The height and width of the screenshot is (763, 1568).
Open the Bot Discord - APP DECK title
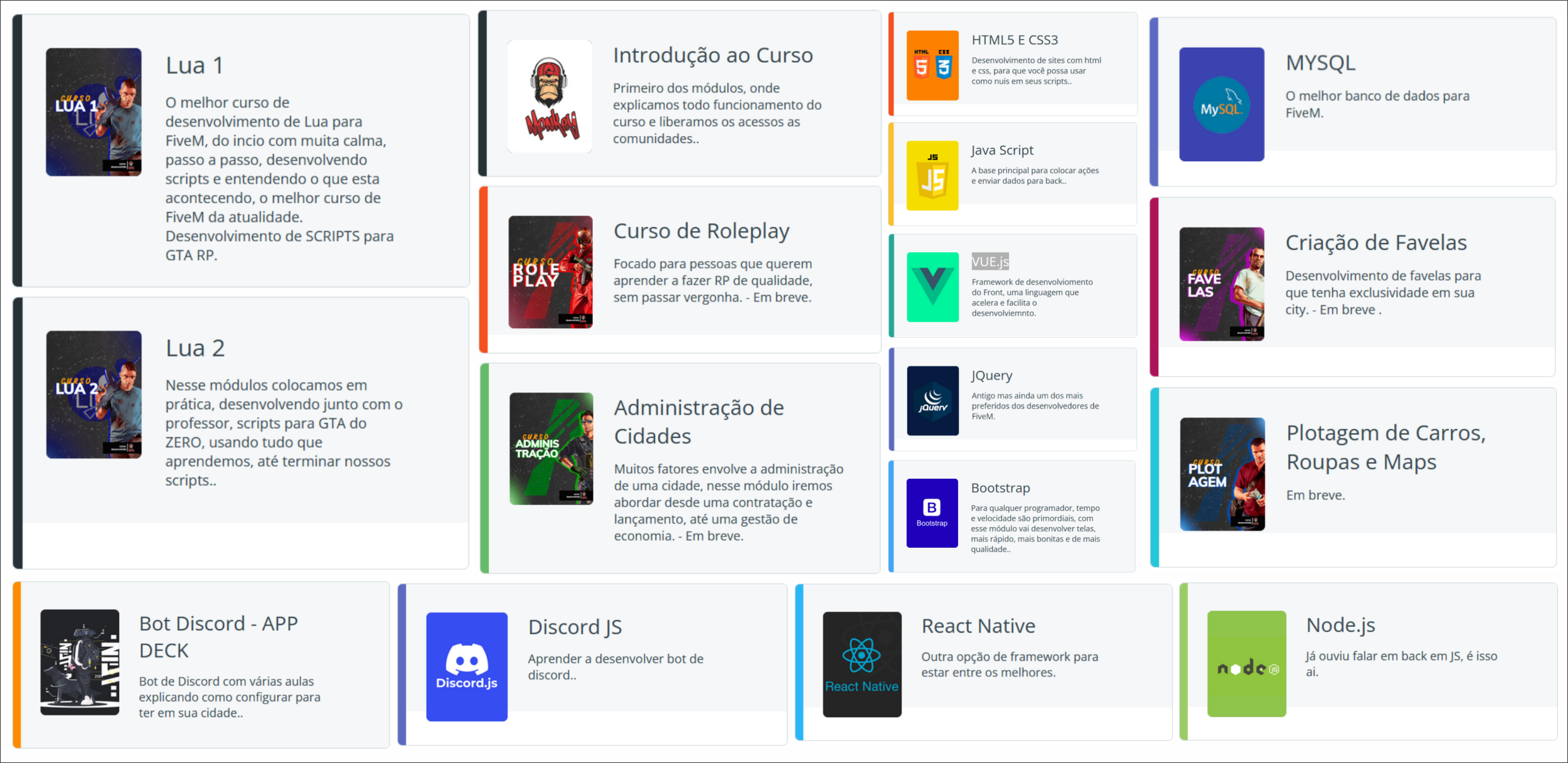[x=218, y=637]
